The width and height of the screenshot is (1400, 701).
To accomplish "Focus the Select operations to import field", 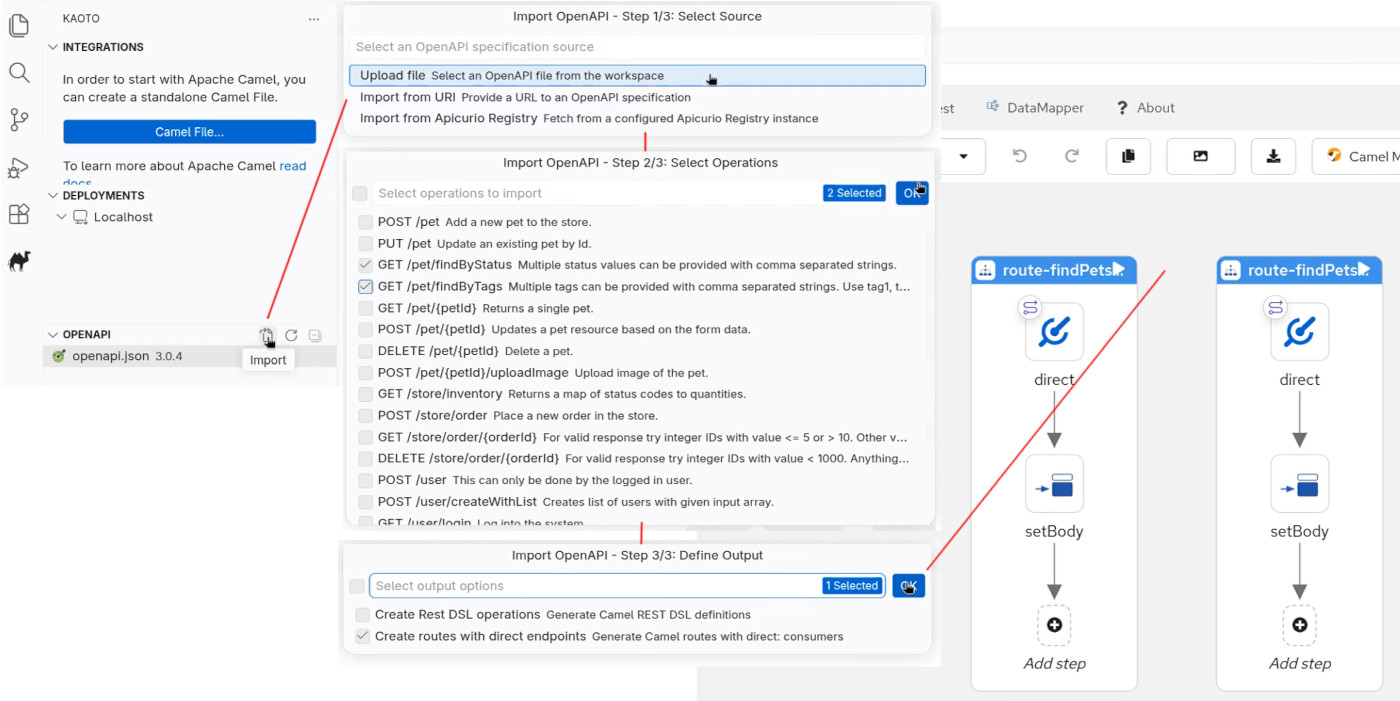I will (596, 193).
